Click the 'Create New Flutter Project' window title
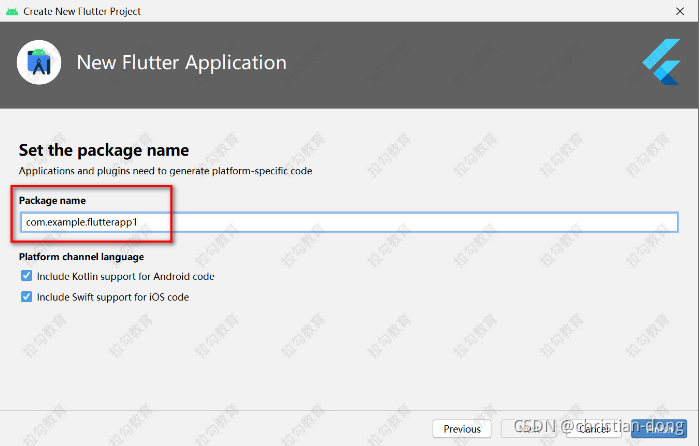Screen dimensions: 700x446 click(x=82, y=11)
